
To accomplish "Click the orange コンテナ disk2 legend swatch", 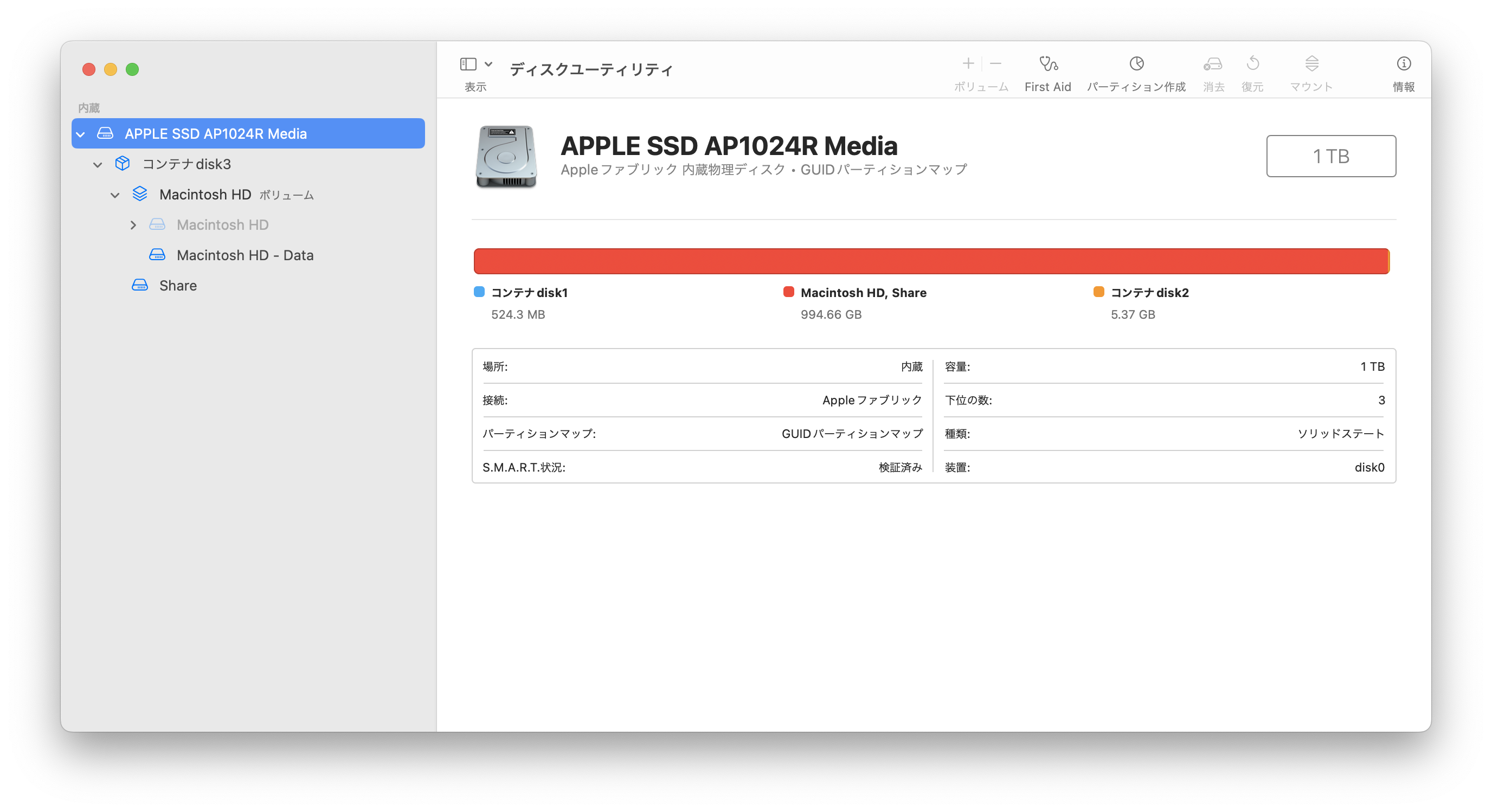I will pos(1098,292).
